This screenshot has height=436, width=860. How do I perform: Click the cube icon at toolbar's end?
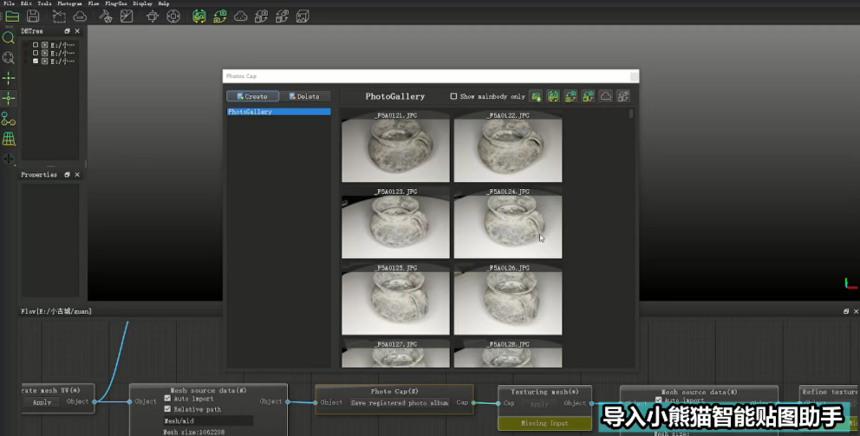pyautogui.click(x=303, y=16)
